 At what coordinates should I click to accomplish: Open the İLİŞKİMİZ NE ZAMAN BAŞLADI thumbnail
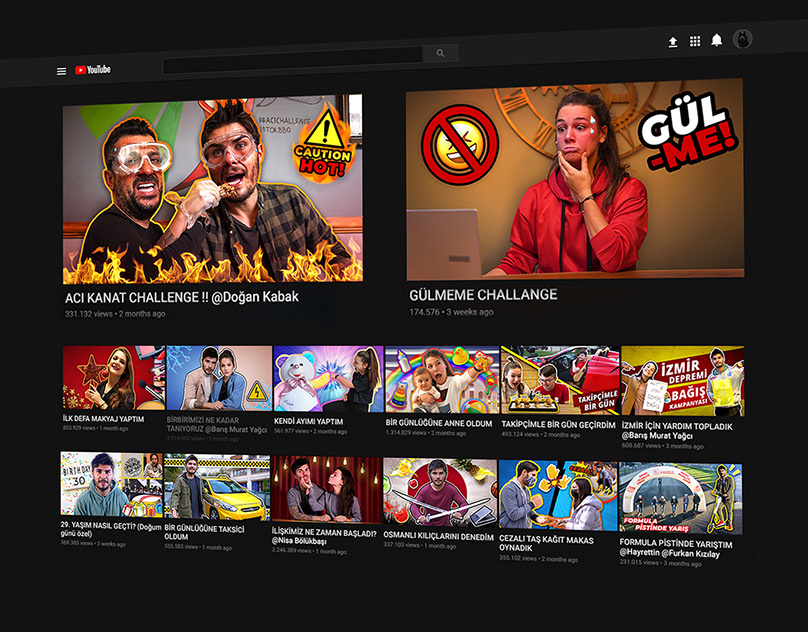coord(327,490)
